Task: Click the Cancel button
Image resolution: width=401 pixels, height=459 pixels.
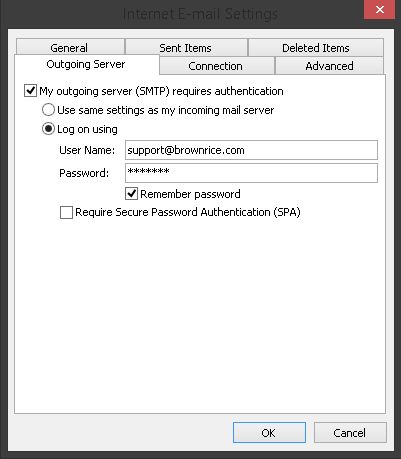Action: tap(350, 433)
